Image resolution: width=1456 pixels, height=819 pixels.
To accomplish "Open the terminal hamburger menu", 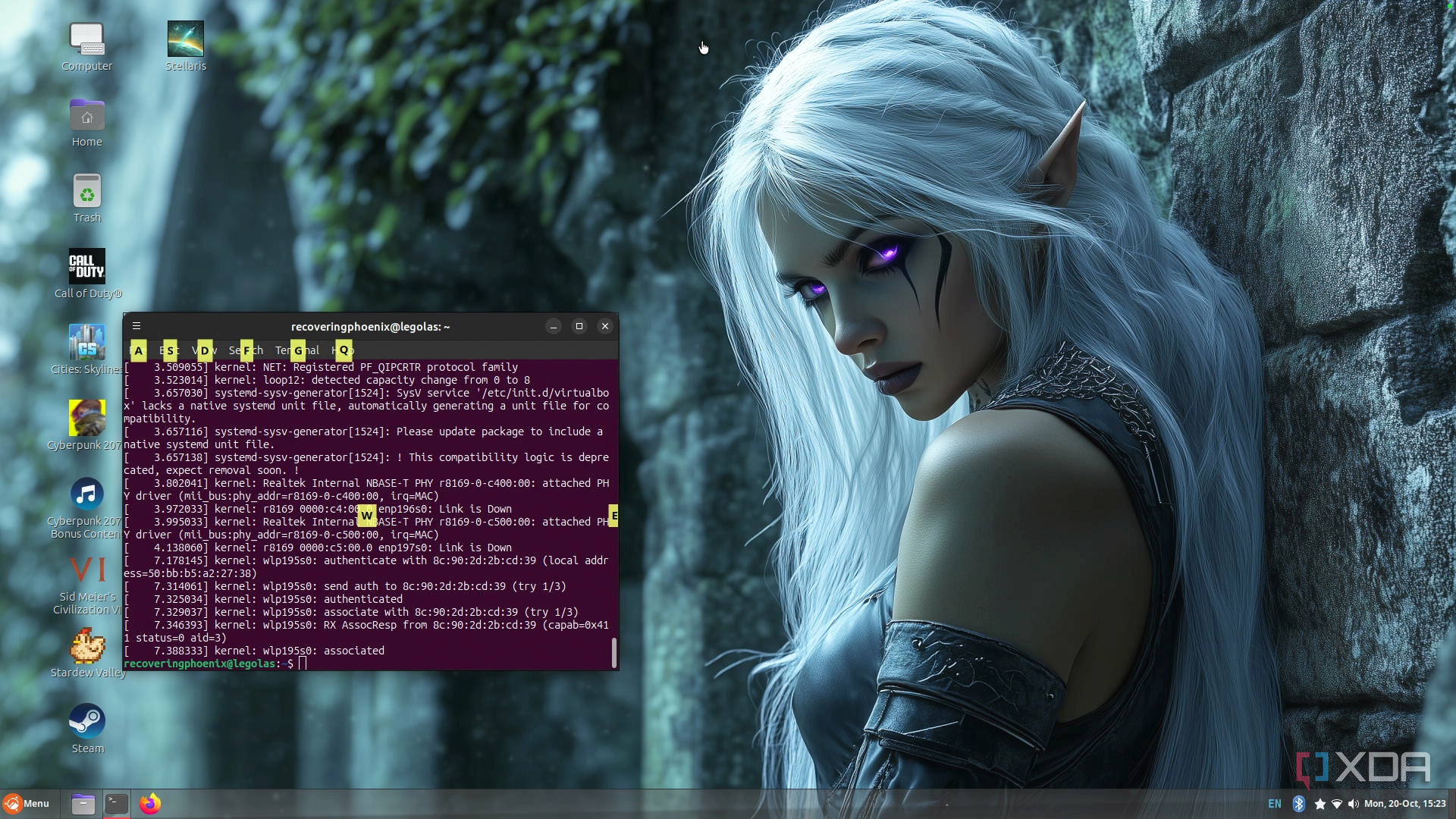I will 136,326.
